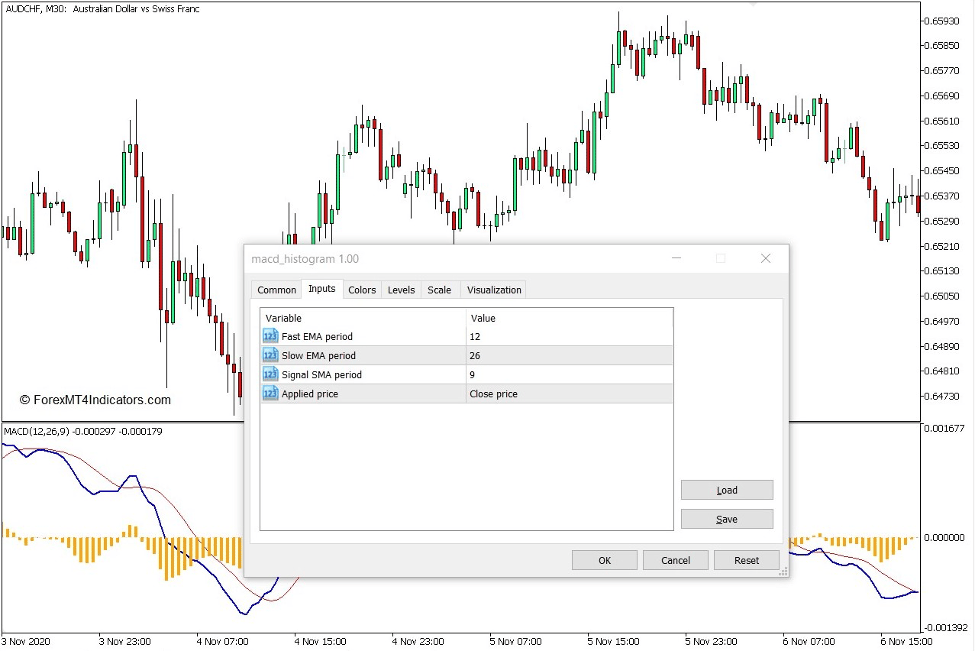Open the Applied price value for editing
This screenshot has width=977, height=652.
tap(530, 393)
